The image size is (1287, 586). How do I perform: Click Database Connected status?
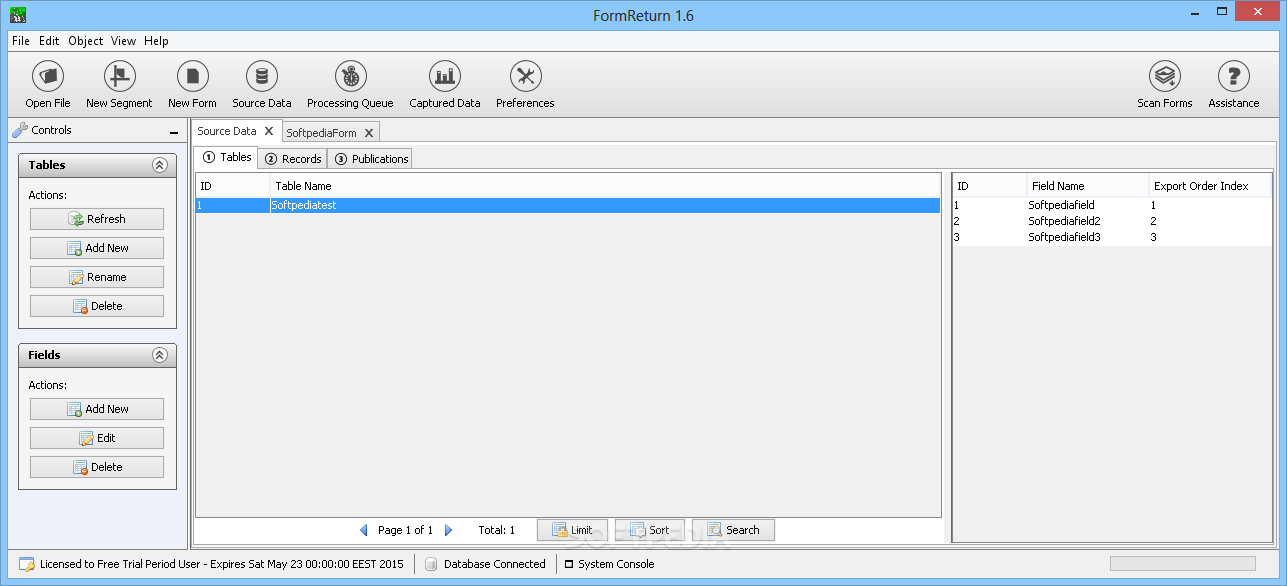(485, 564)
